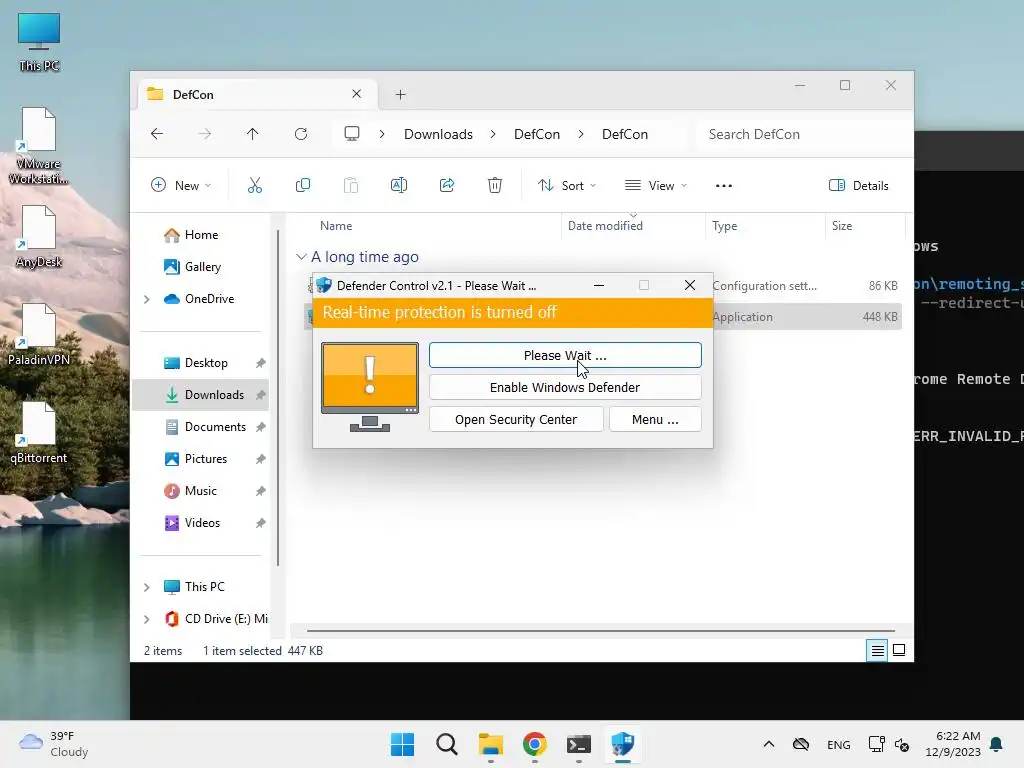This screenshot has width=1024, height=768.
Task: Select PaladinVPN desktop shortcut
Action: click(39, 335)
